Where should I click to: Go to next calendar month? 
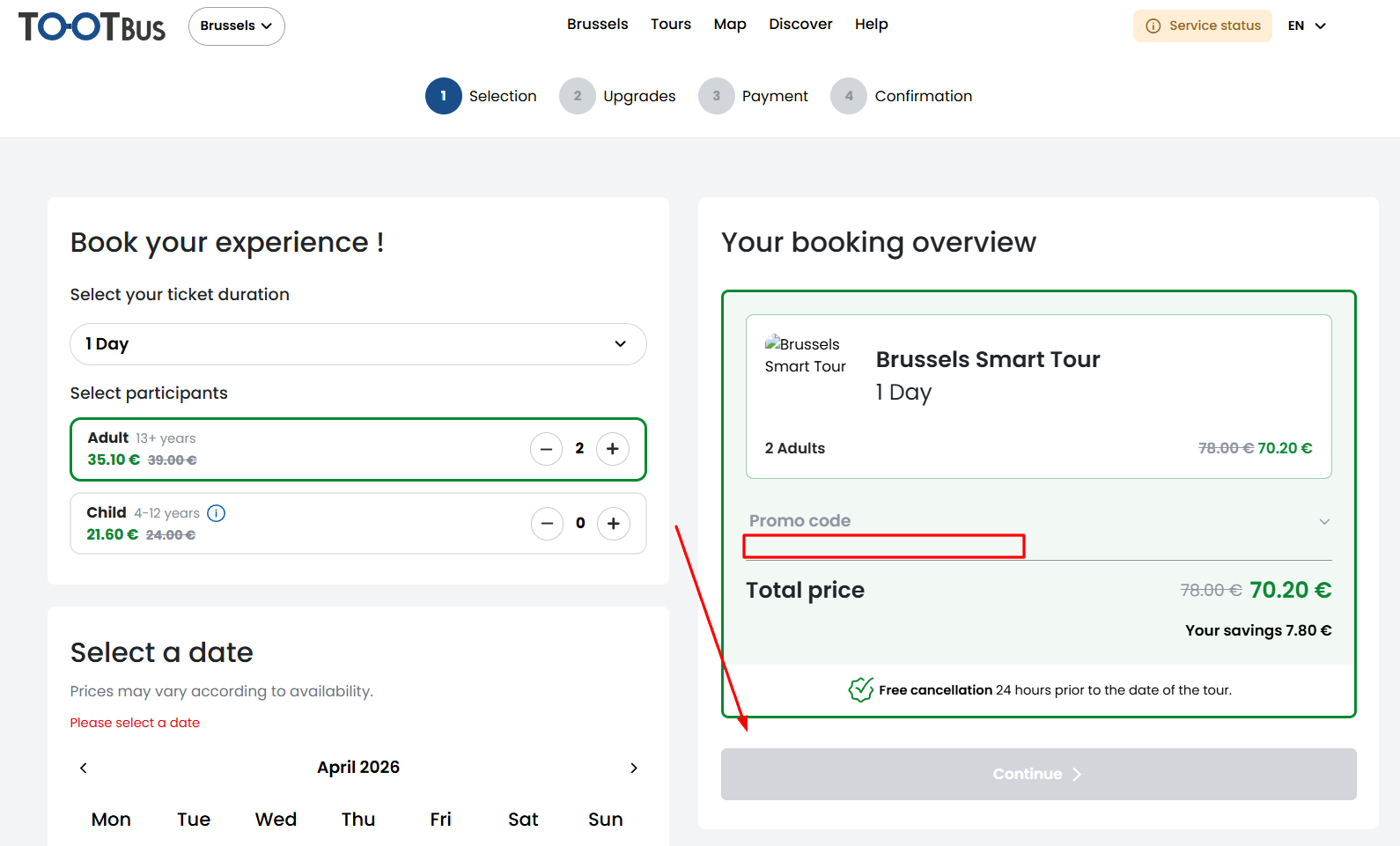click(x=633, y=768)
